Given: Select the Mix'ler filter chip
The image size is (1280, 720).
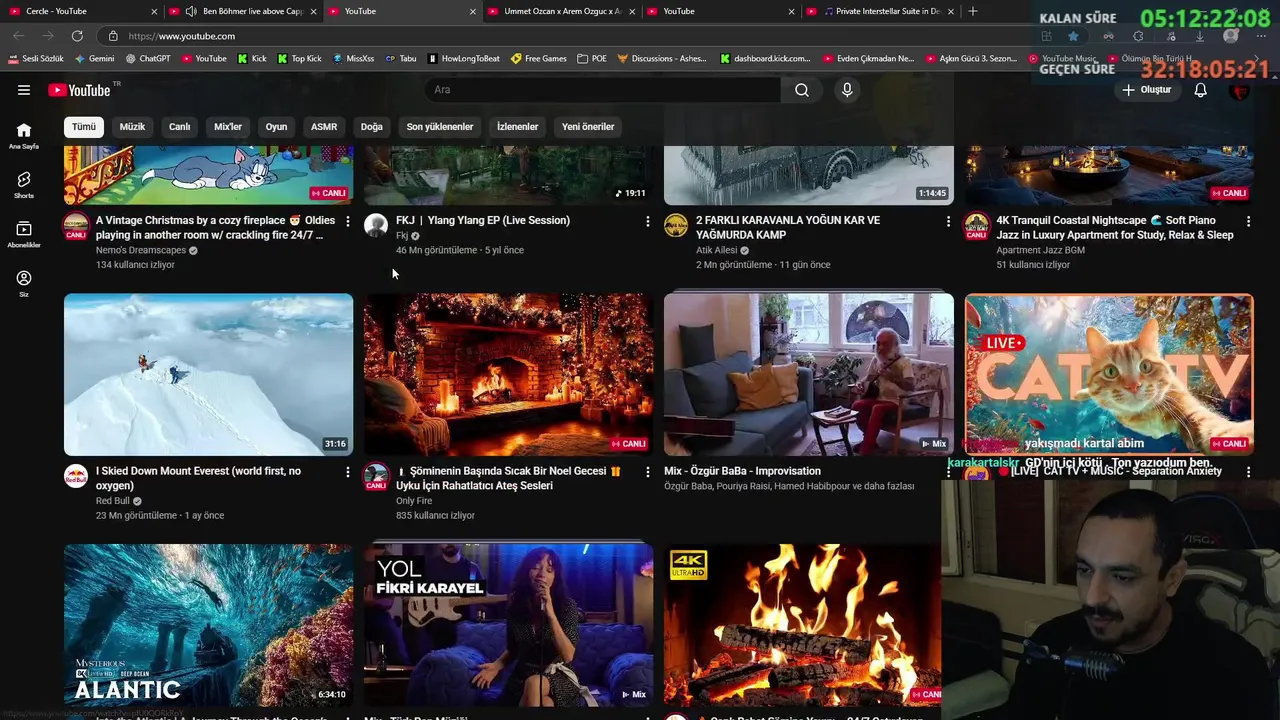Looking at the screenshot, I should pyautogui.click(x=228, y=127).
